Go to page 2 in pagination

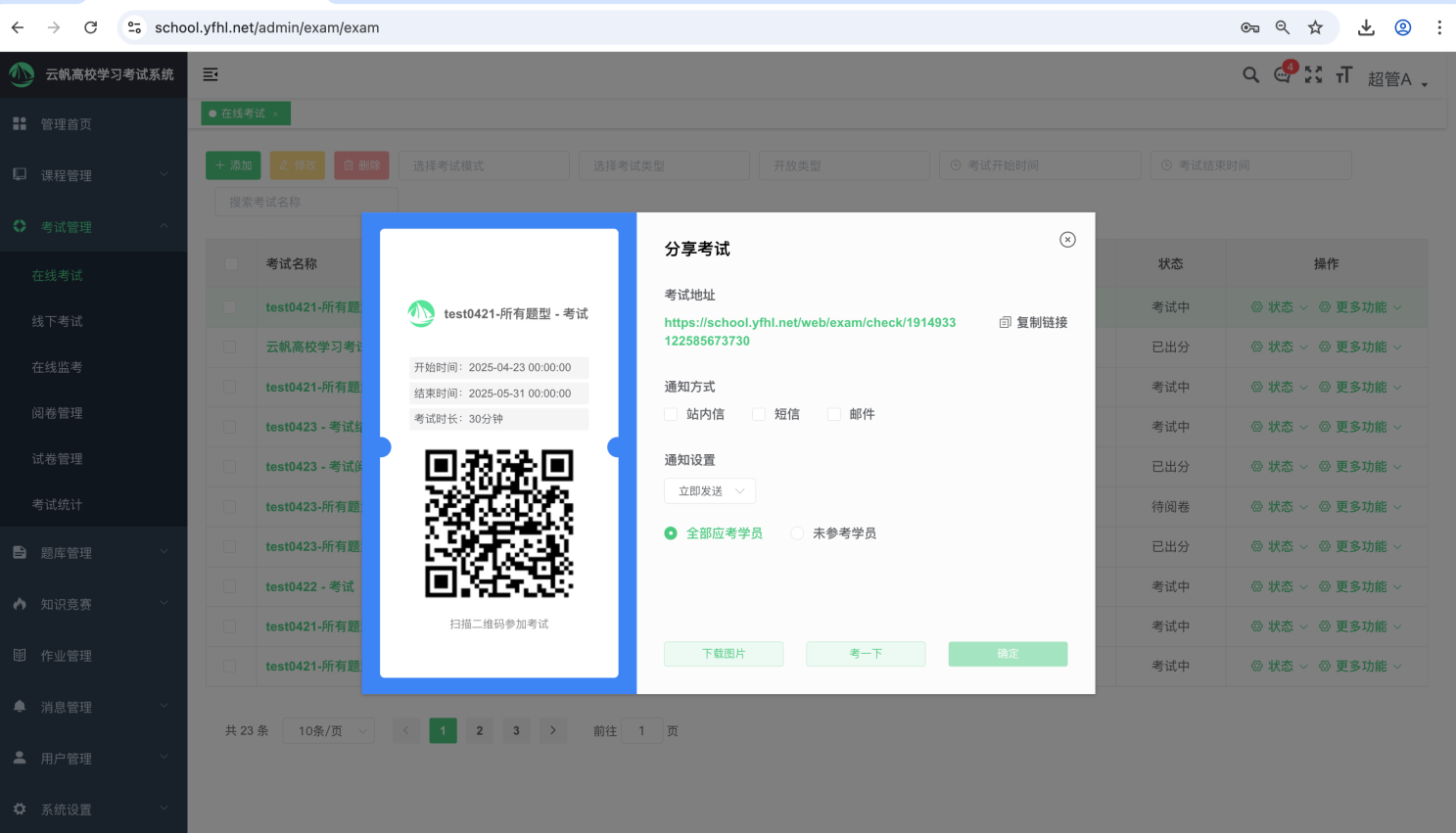pyautogui.click(x=480, y=730)
